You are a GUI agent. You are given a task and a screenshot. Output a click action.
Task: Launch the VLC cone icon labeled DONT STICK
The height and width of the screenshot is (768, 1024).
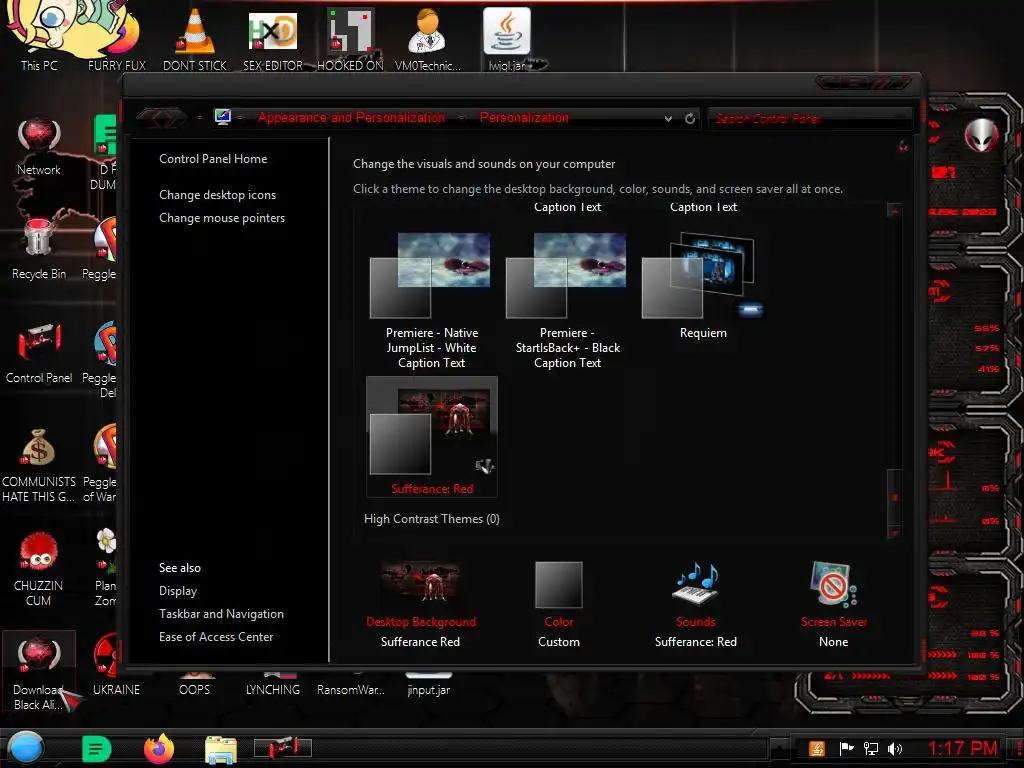pyautogui.click(x=195, y=39)
